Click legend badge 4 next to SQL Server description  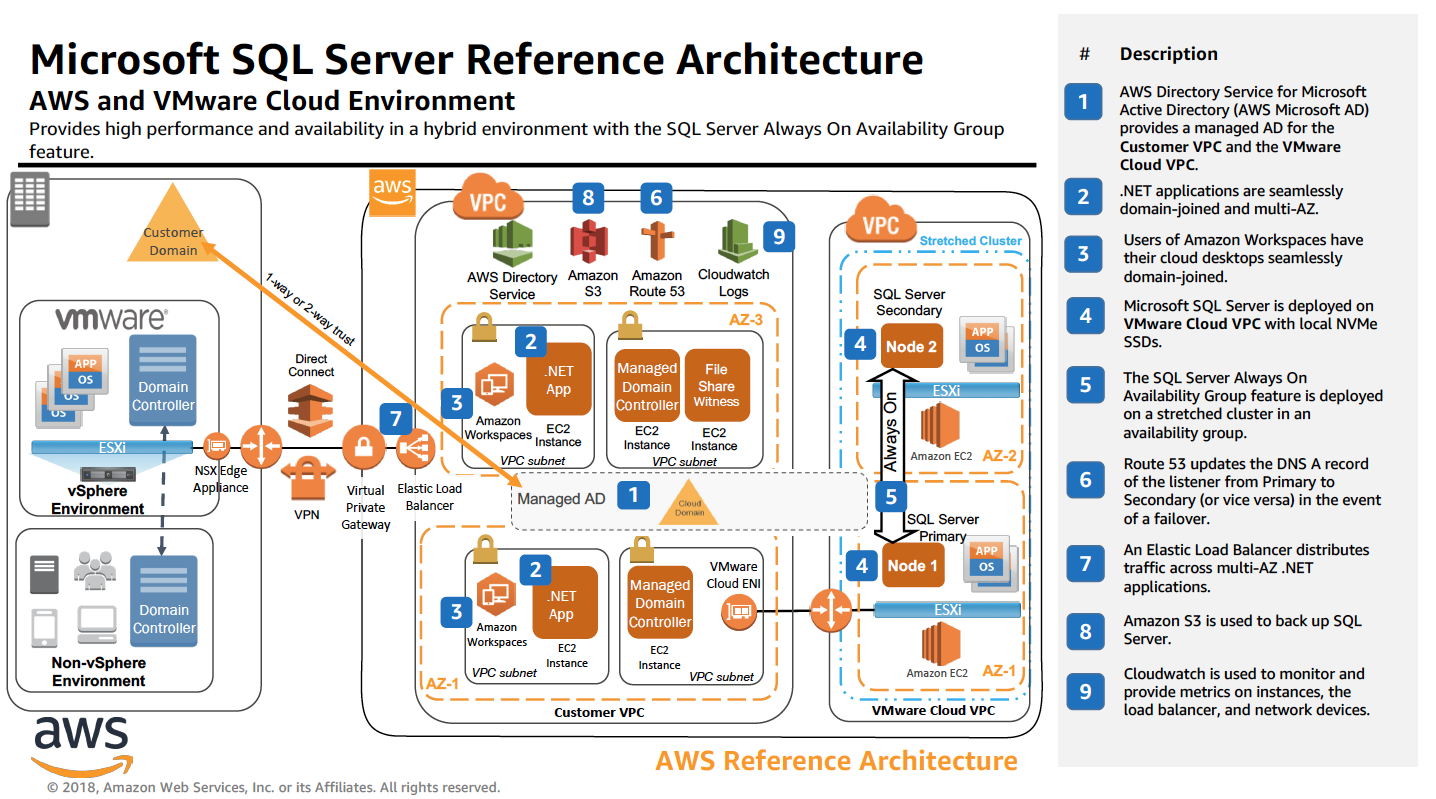tap(1085, 318)
